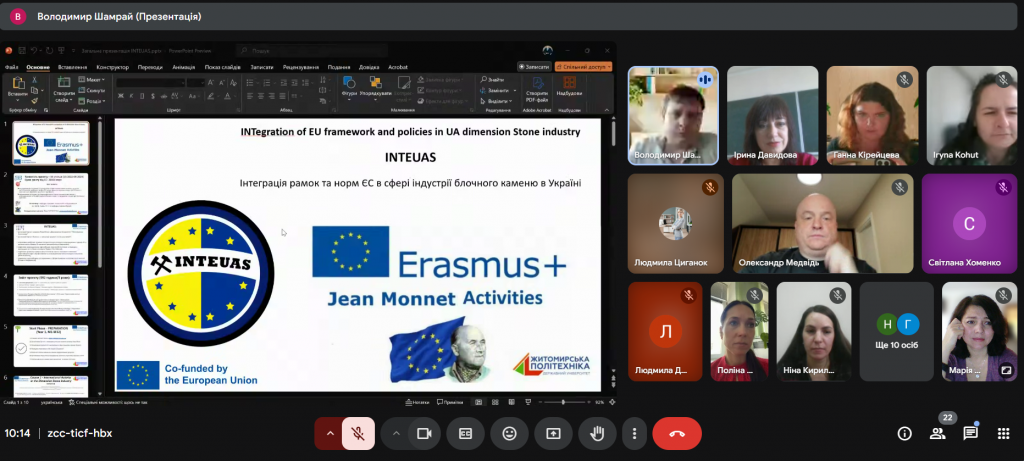Click the numbered list icon

click(x=266, y=83)
